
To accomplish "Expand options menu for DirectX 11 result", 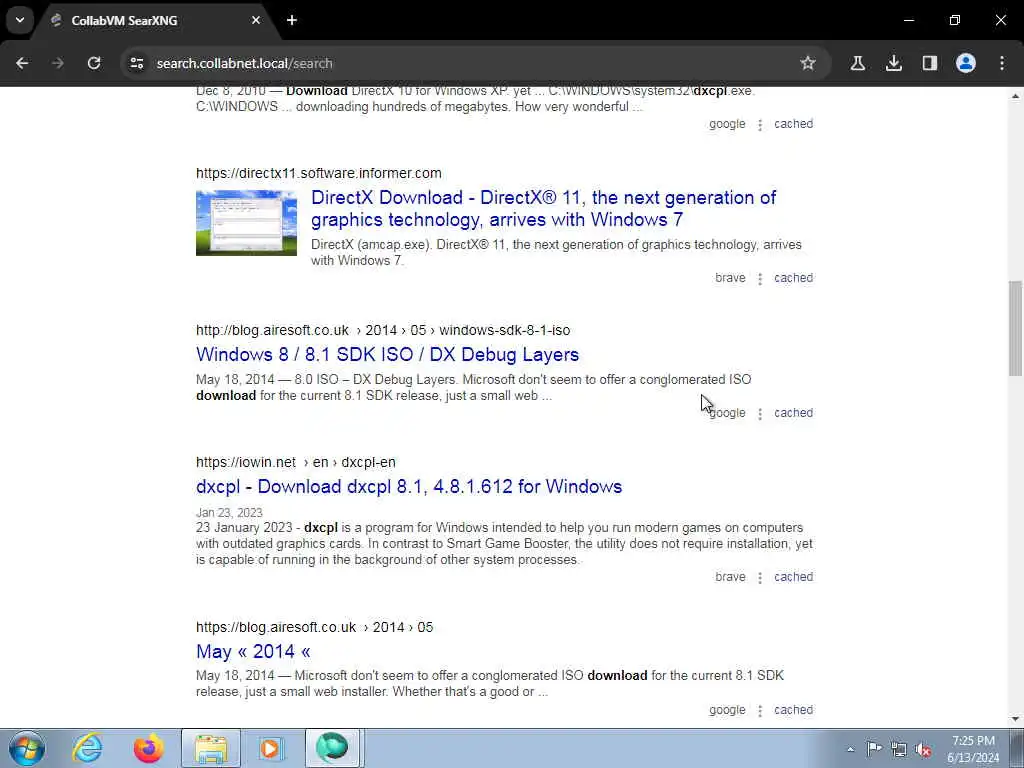I will 760,279.
